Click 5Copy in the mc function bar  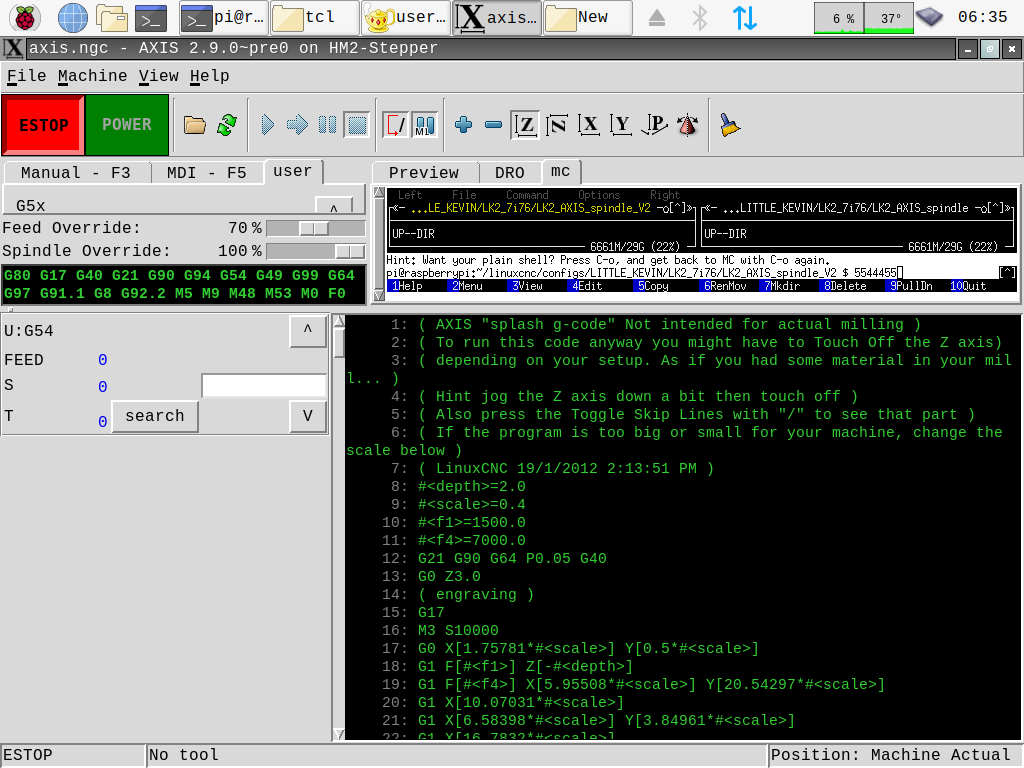(652, 286)
